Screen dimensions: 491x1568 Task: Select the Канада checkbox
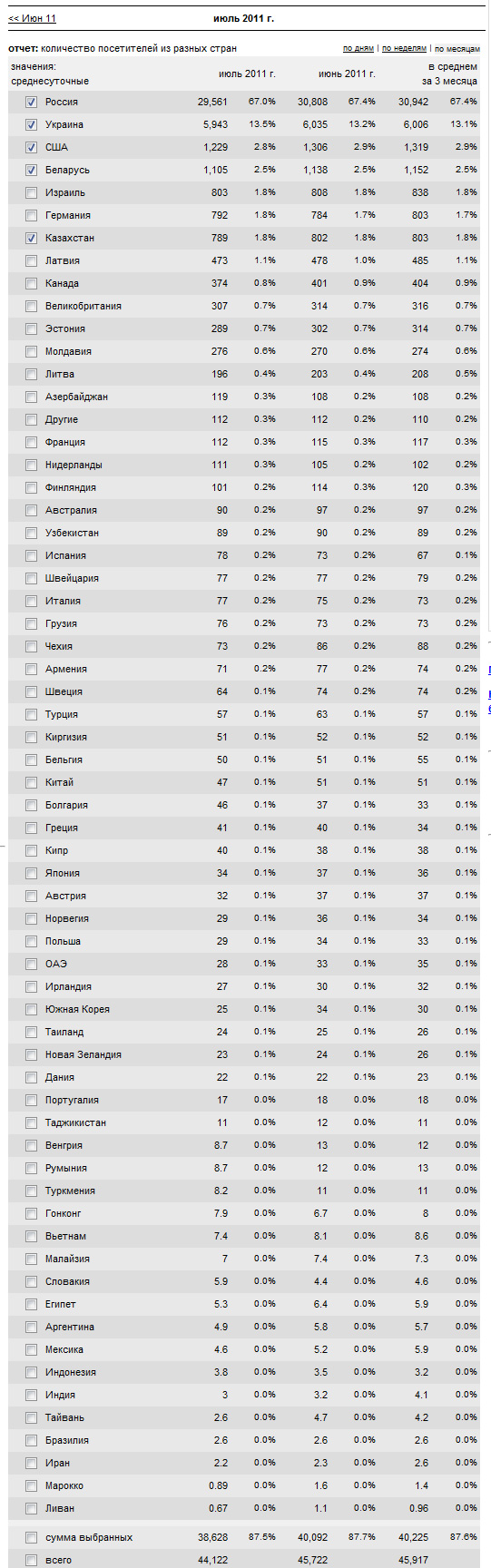pos(32,284)
